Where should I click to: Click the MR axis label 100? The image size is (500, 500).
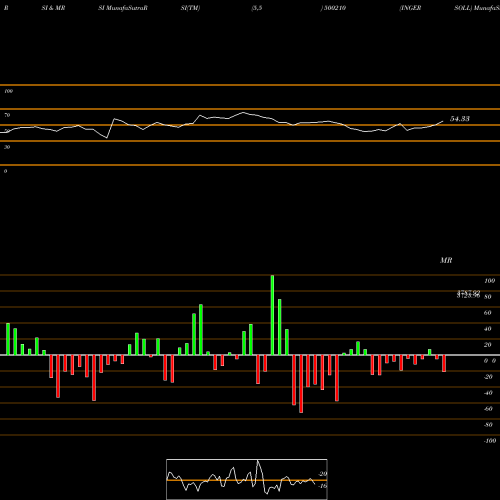tap(489, 281)
